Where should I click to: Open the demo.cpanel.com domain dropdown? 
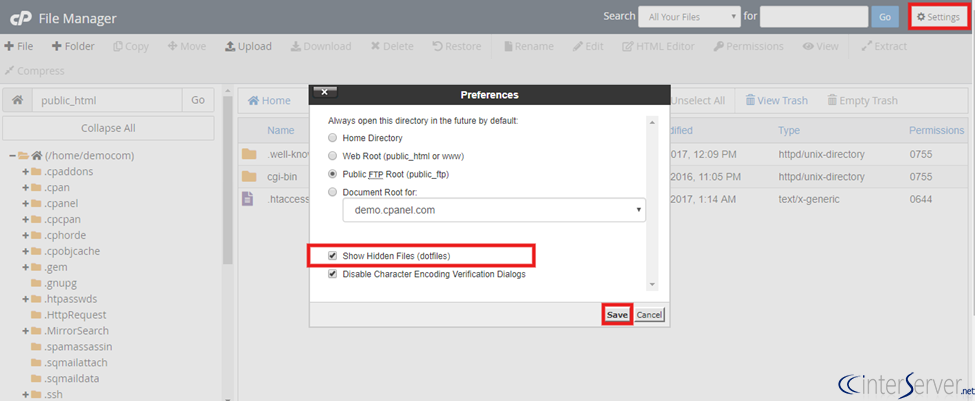click(494, 210)
